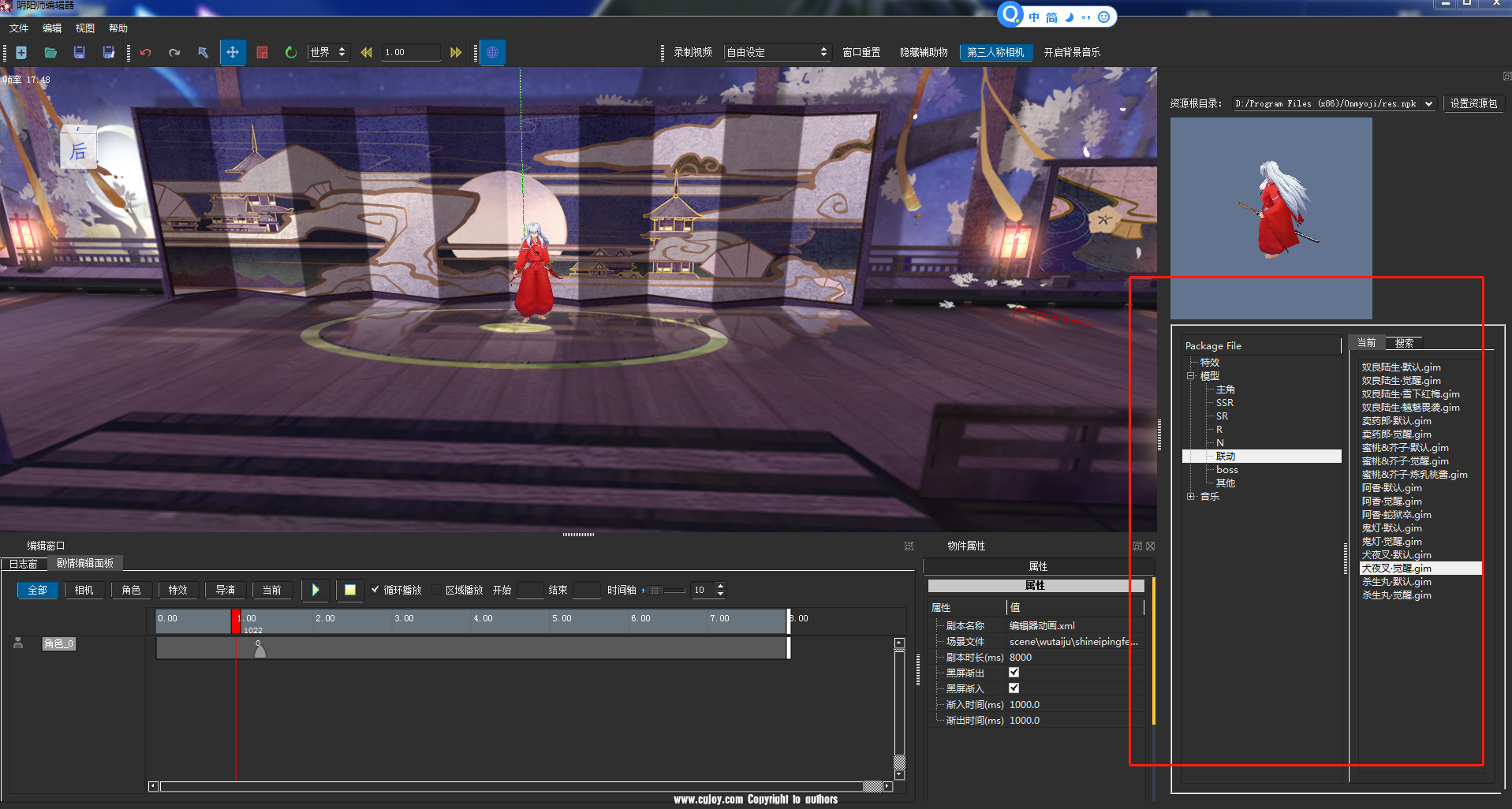Decrease the timeline value stepper
The height and width of the screenshot is (809, 1512).
click(720, 594)
